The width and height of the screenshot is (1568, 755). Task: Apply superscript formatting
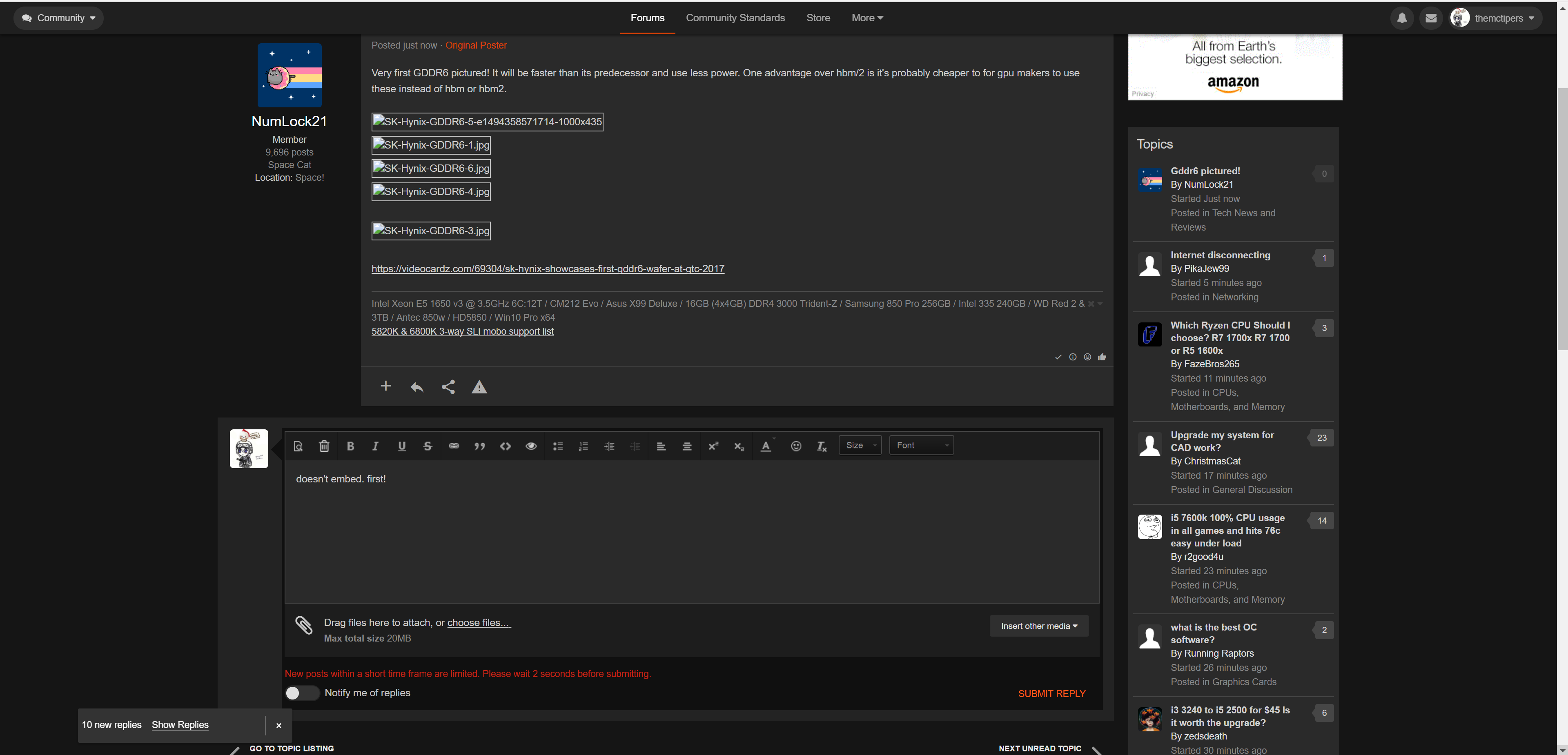point(713,446)
